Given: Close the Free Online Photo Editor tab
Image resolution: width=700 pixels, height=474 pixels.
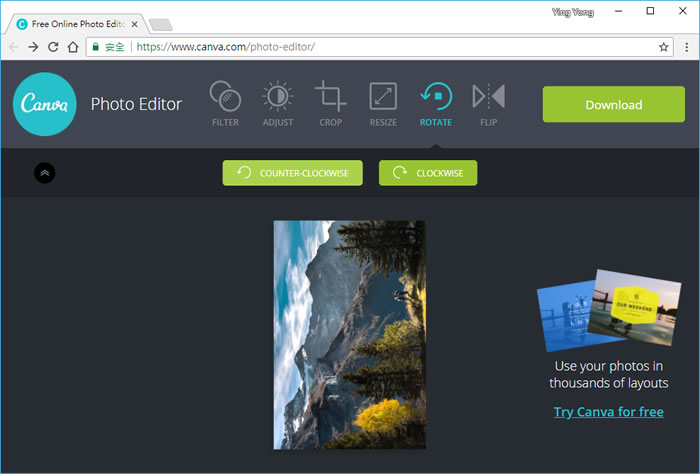Looking at the screenshot, I should click(x=134, y=25).
